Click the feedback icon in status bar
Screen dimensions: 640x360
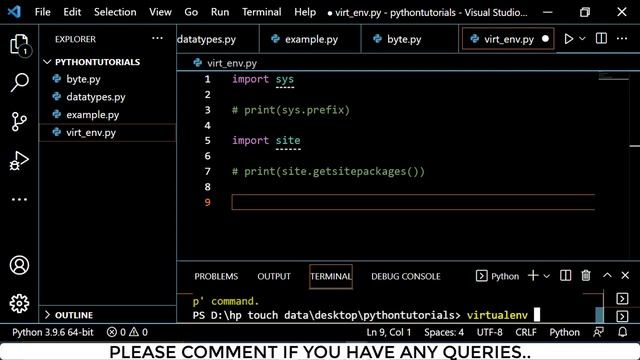tap(598, 332)
